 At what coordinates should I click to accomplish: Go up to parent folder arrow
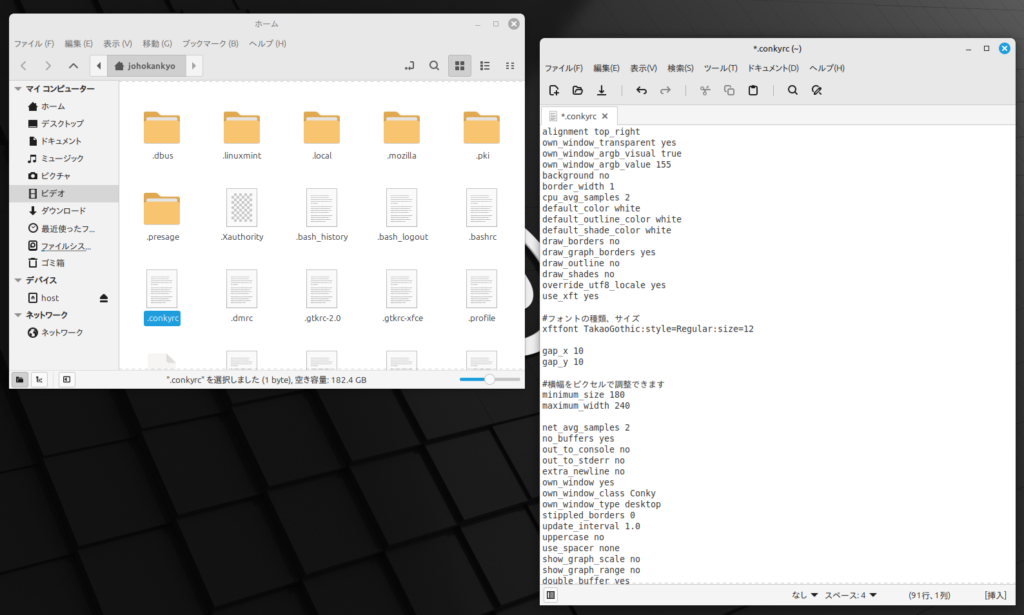point(73,66)
